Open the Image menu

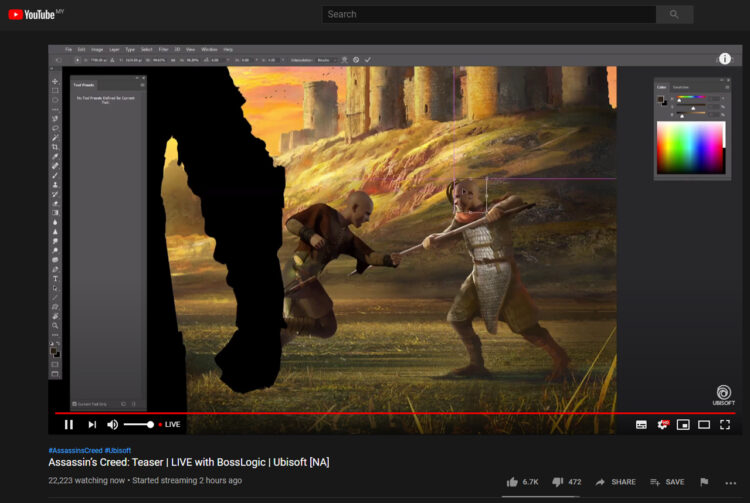97,49
